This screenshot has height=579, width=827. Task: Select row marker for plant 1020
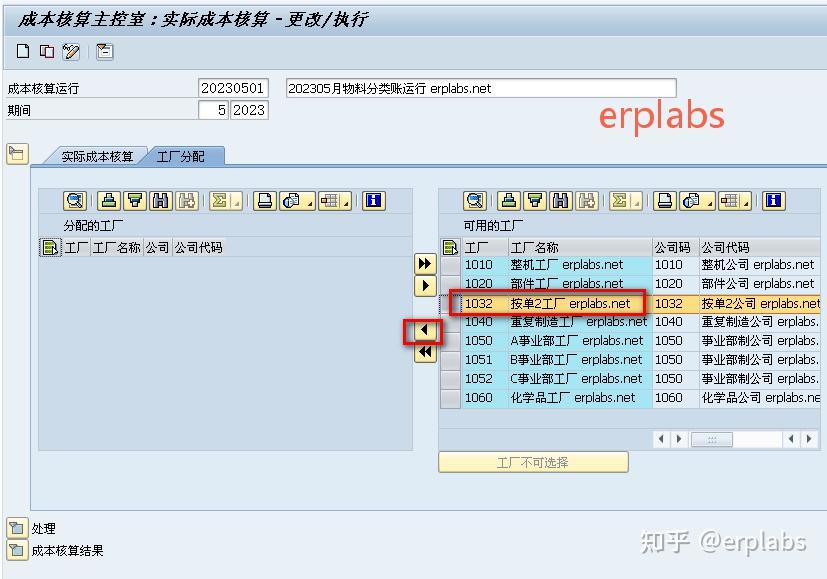point(450,284)
